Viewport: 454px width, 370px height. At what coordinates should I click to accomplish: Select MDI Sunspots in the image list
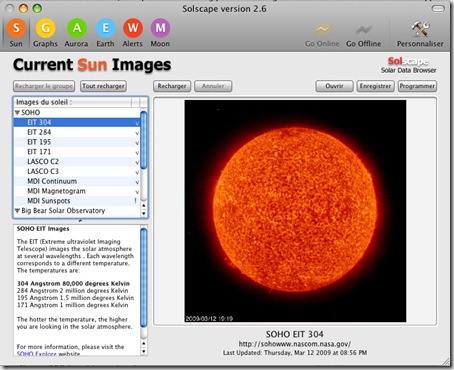tap(77, 201)
